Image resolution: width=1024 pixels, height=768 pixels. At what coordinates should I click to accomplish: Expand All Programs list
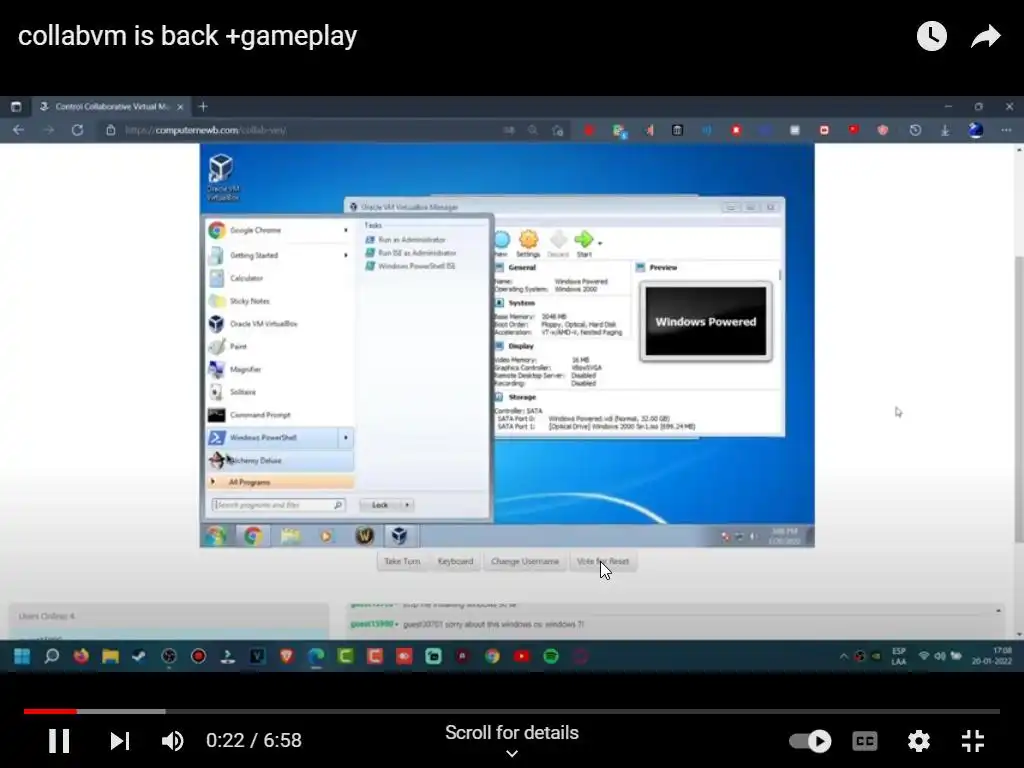coord(280,482)
